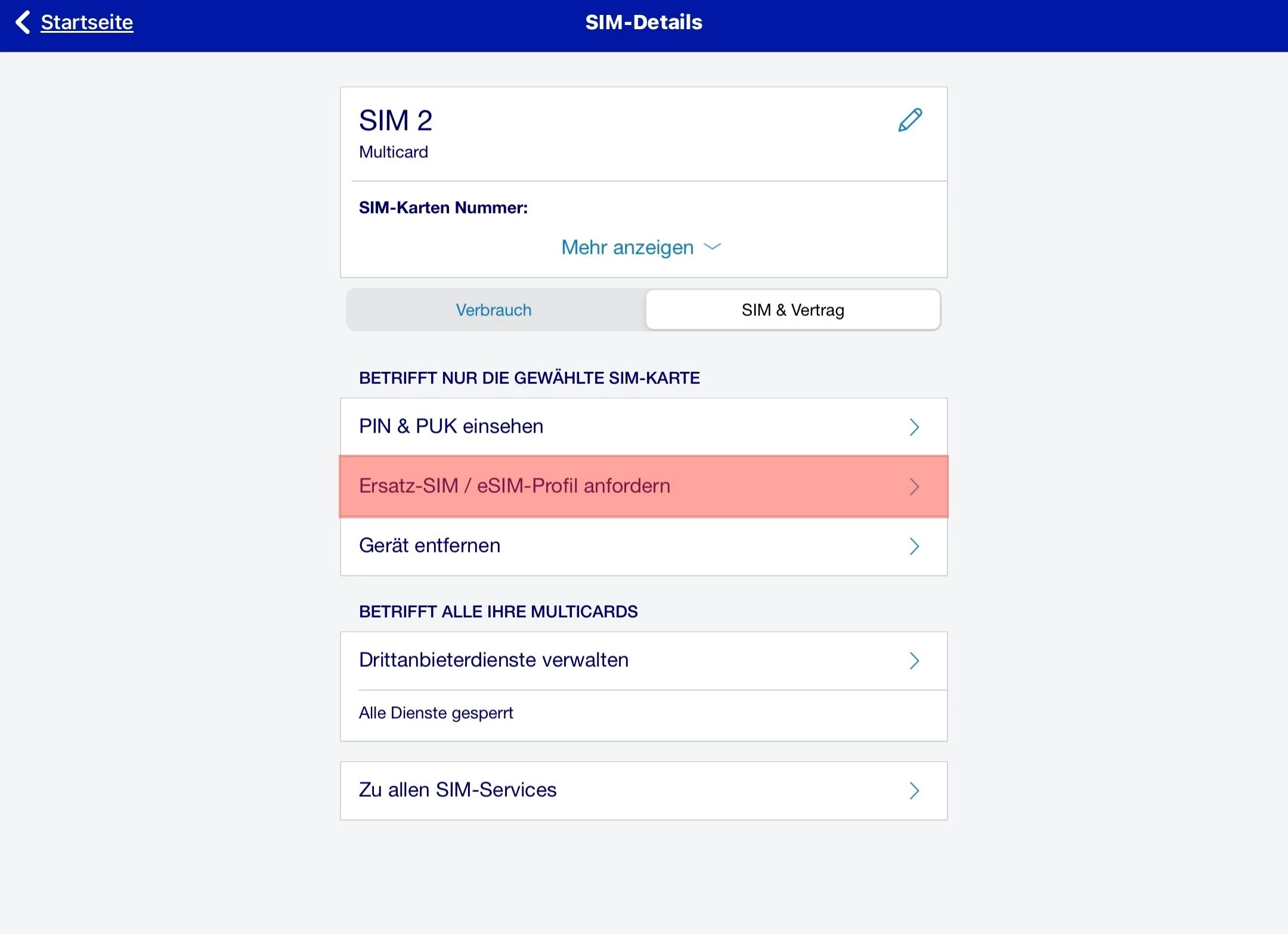Click the chevron next to PIN & PUK einsehen
The width and height of the screenshot is (1288, 934).
(x=914, y=427)
